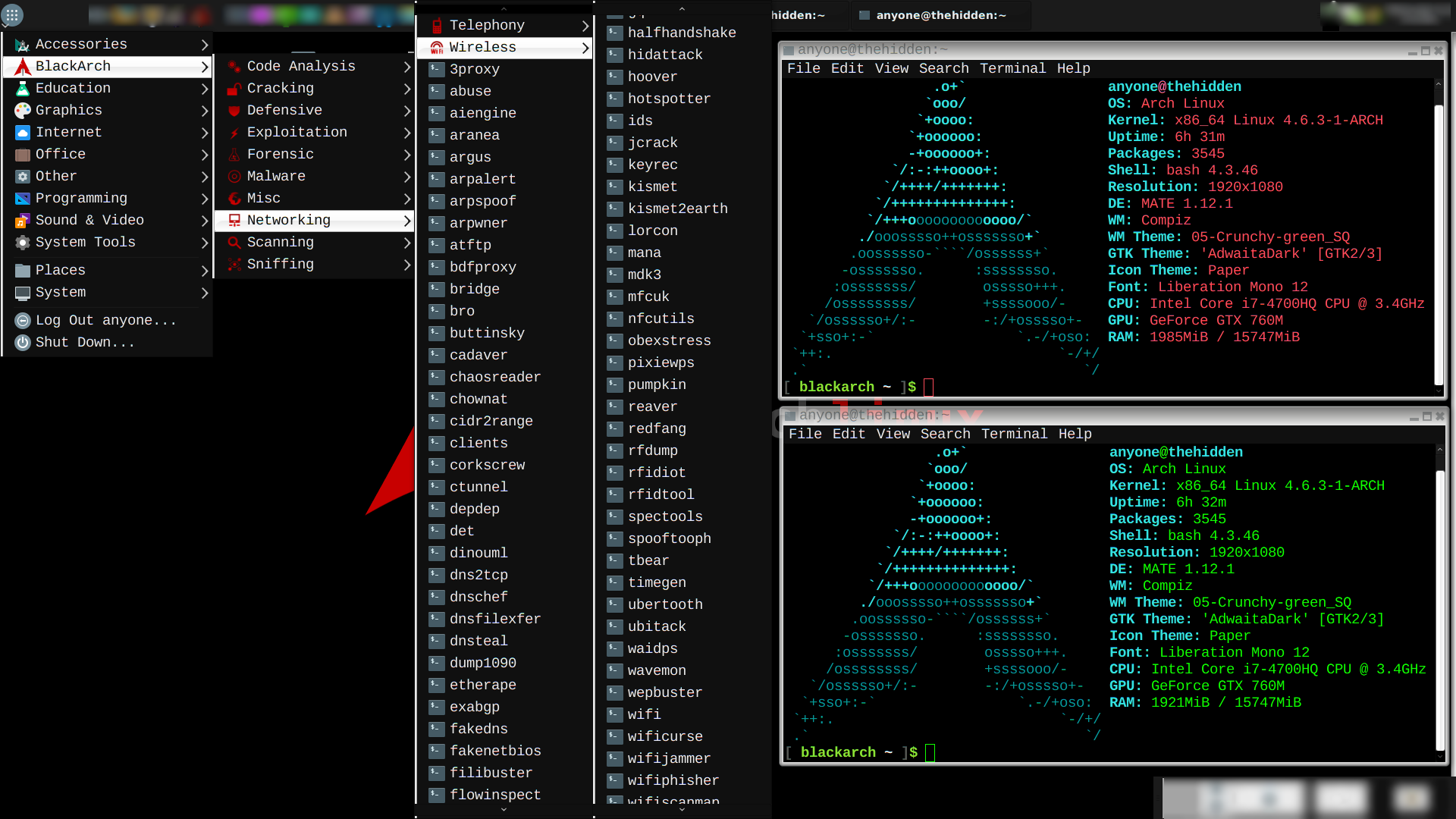Click the BlackArch logo icon in main menu
Image resolution: width=1456 pixels, height=819 pixels.
coord(23,67)
